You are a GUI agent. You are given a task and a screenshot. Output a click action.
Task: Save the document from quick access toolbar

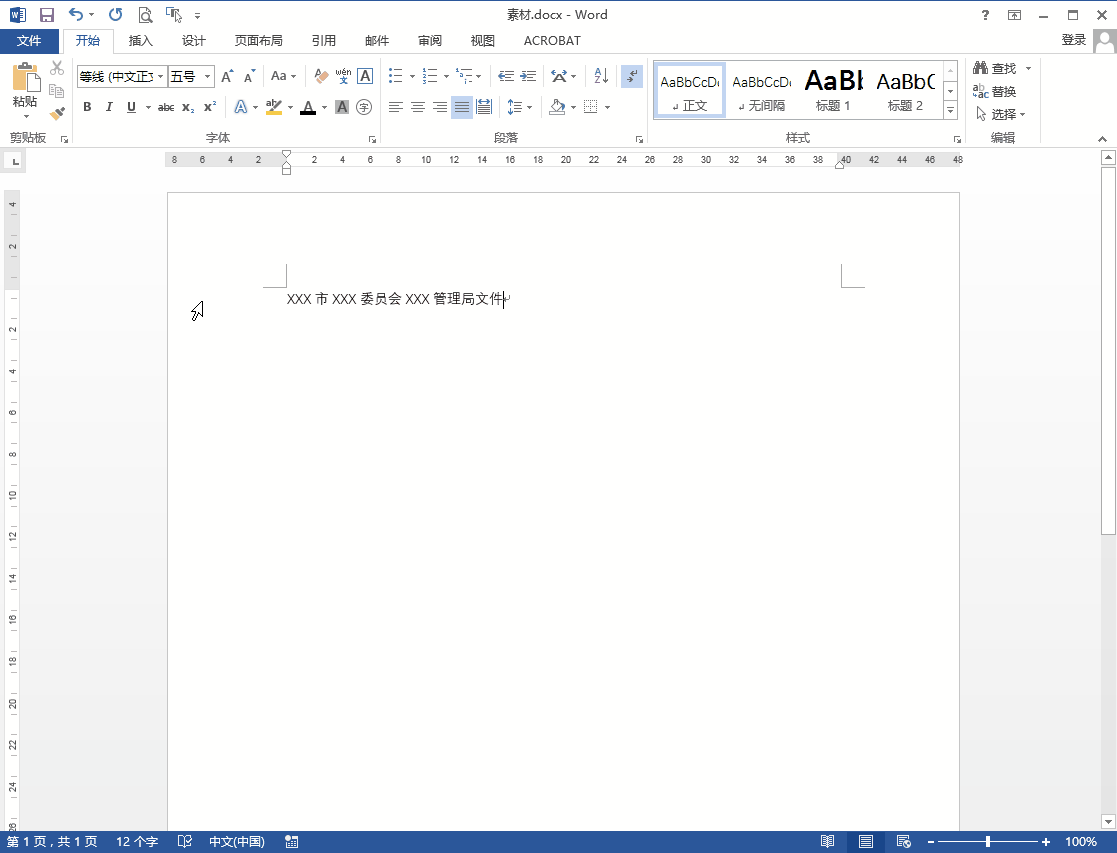46,15
